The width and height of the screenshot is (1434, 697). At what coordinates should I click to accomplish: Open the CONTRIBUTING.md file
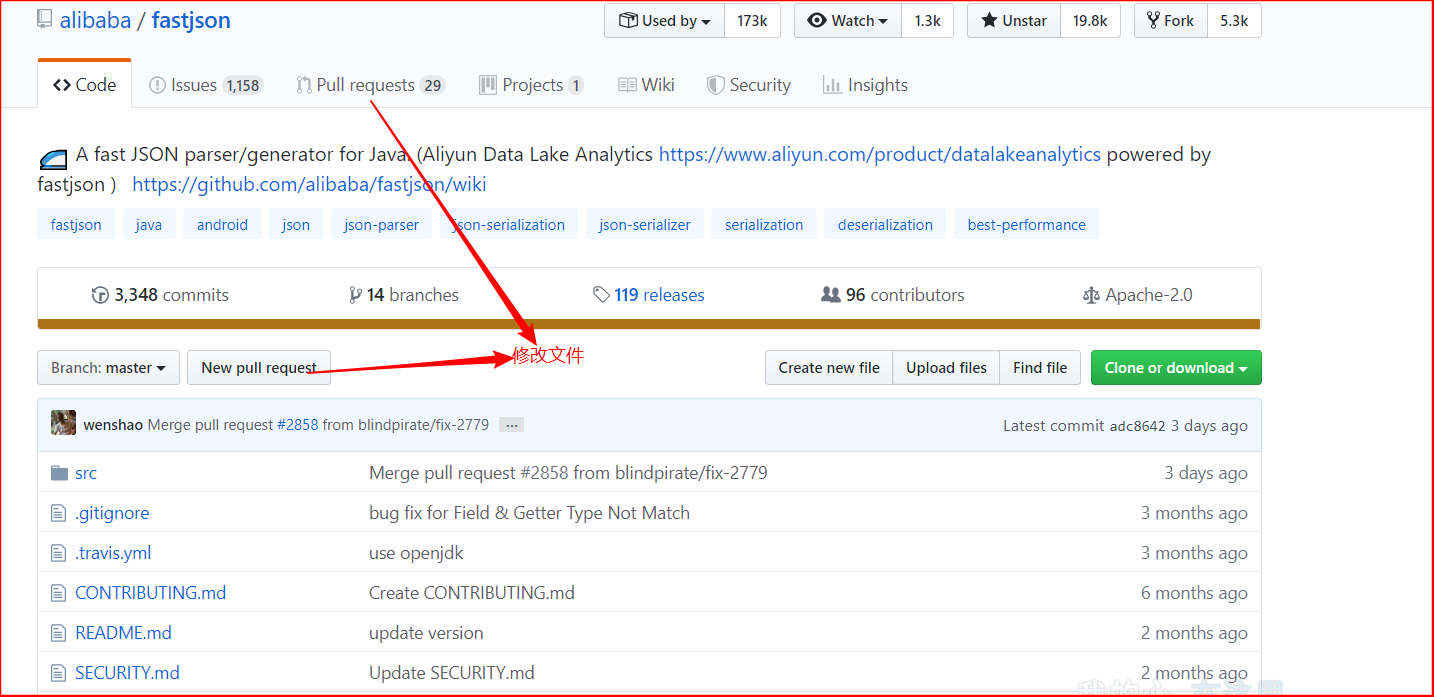tap(151, 593)
